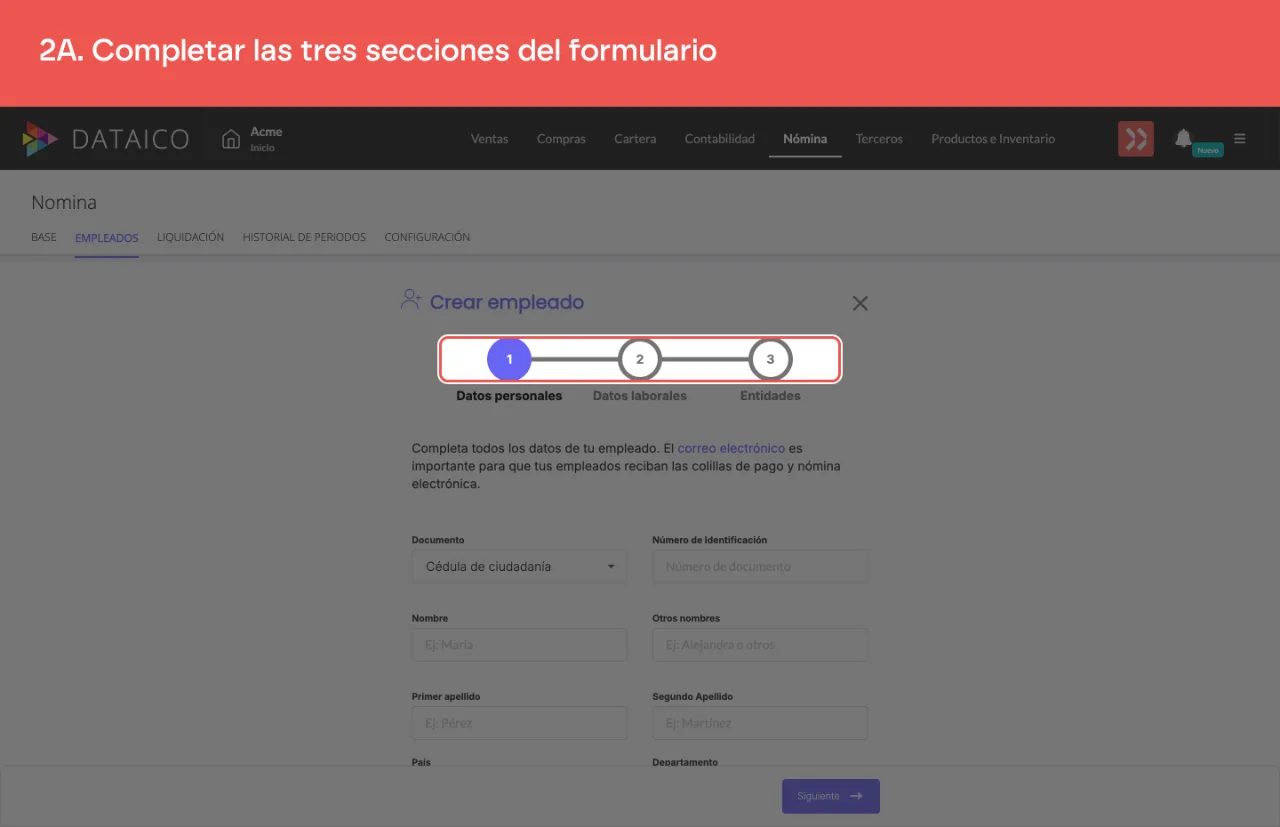Open Terceros in top navigation
The image size is (1280, 827).
879,139
